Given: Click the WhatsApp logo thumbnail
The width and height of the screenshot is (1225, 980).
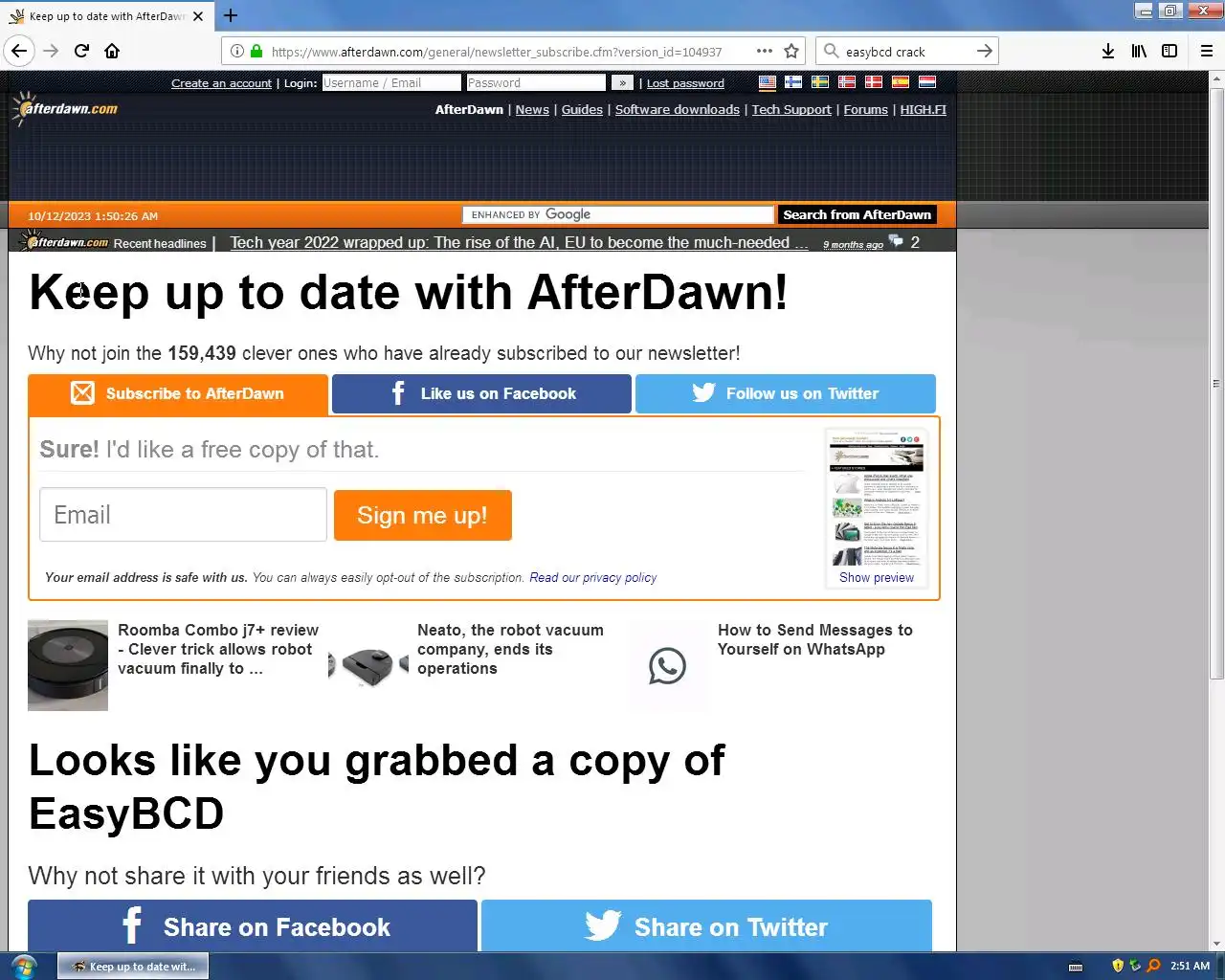Looking at the screenshot, I should point(667,665).
